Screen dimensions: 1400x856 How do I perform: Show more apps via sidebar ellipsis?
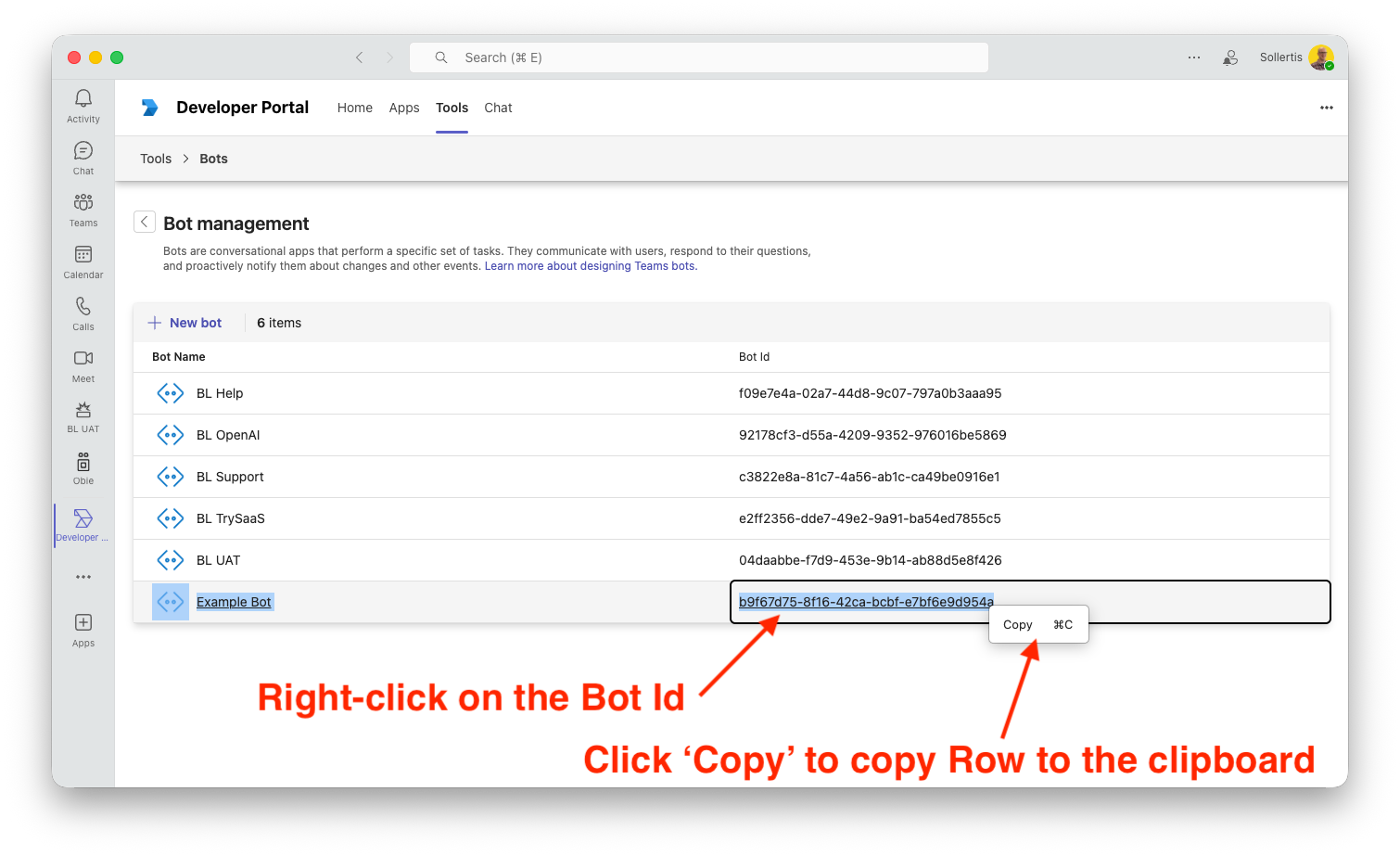(83, 577)
